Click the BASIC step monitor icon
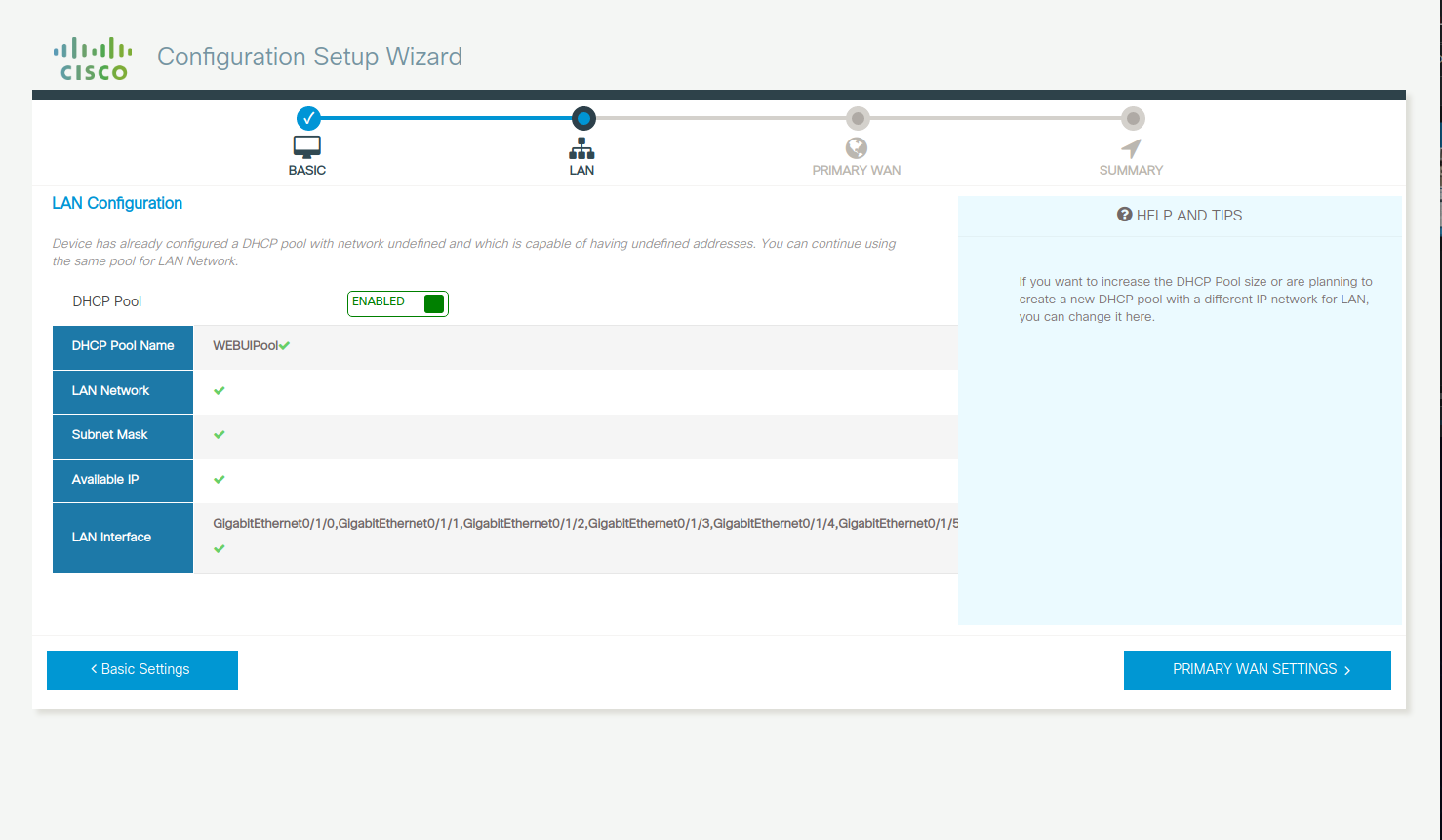 point(306,146)
